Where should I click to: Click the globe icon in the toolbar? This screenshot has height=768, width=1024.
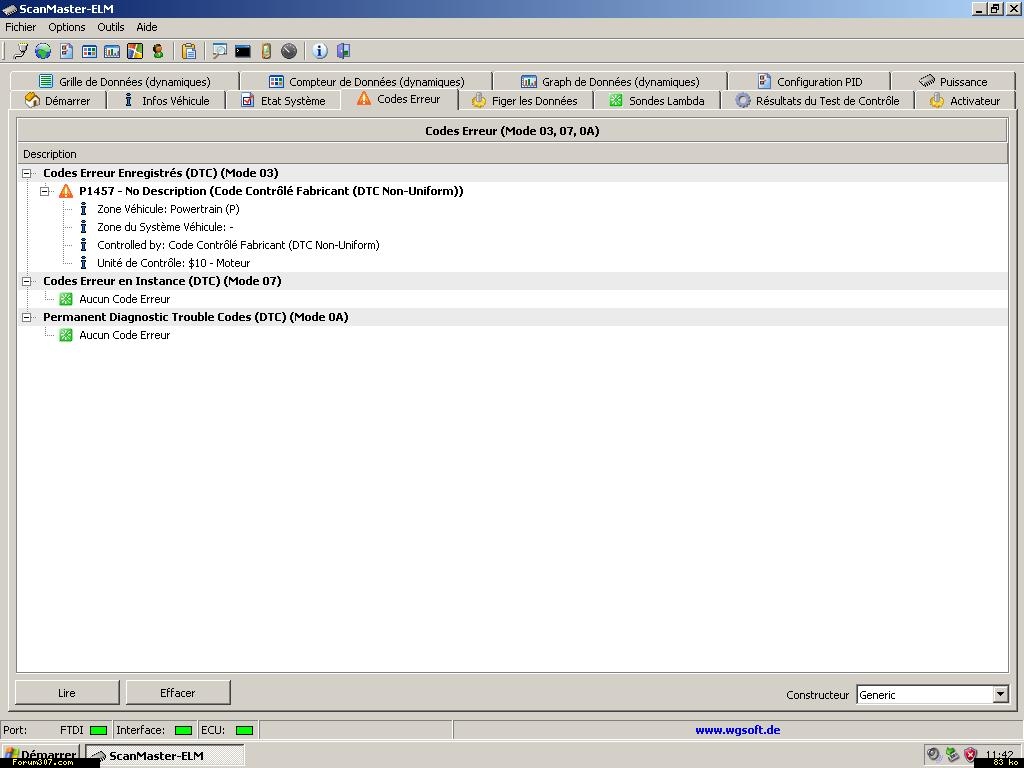coord(43,51)
